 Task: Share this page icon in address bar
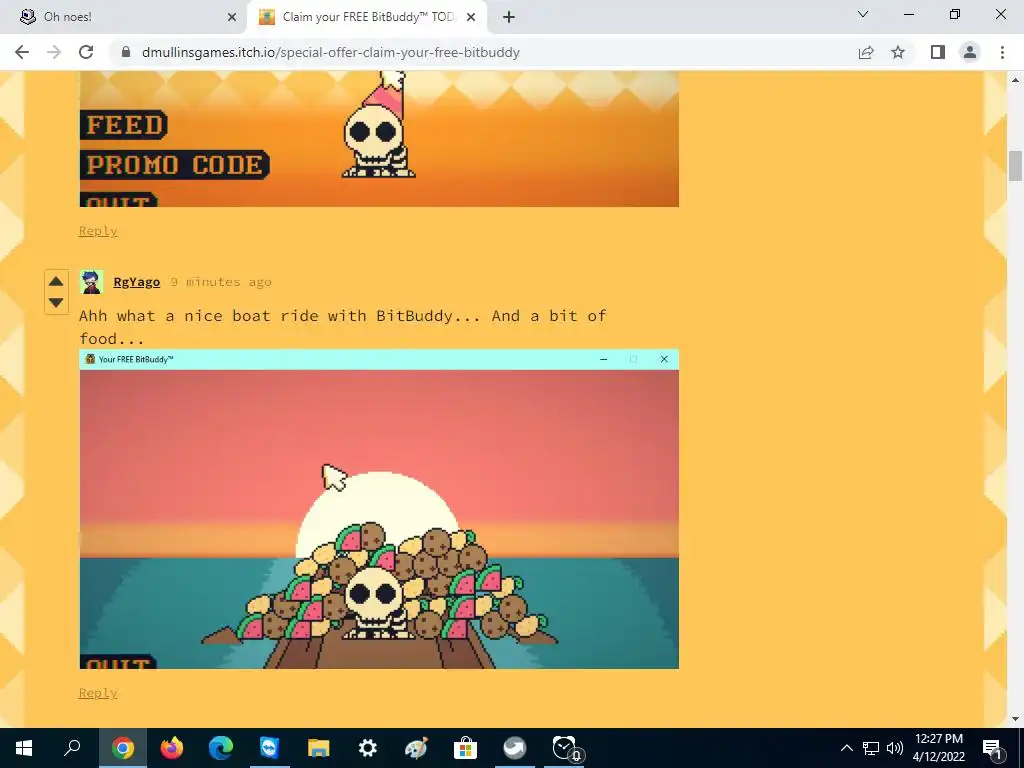866,52
